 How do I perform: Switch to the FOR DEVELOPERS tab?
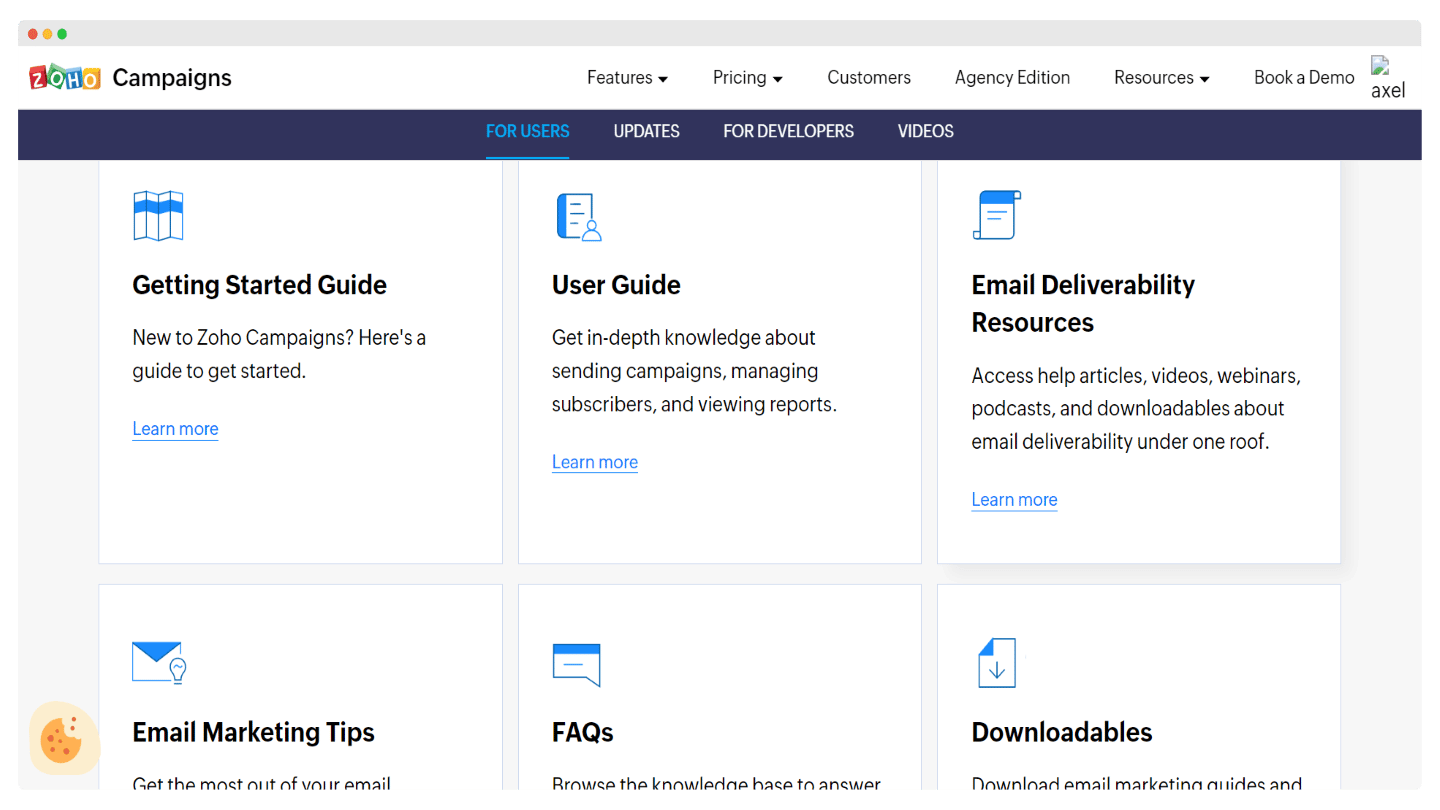click(789, 131)
